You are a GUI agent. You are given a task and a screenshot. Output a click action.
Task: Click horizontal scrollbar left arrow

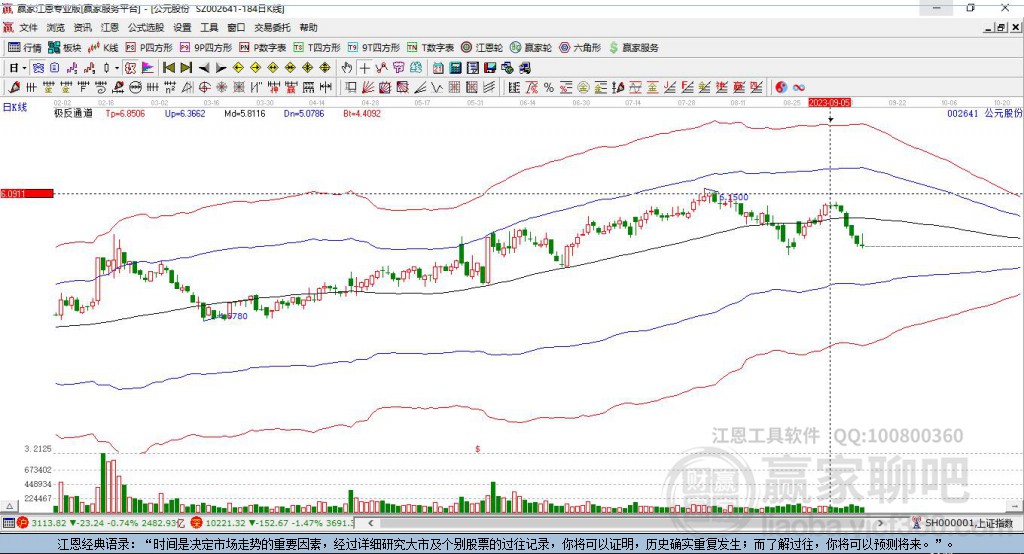click(x=371, y=523)
